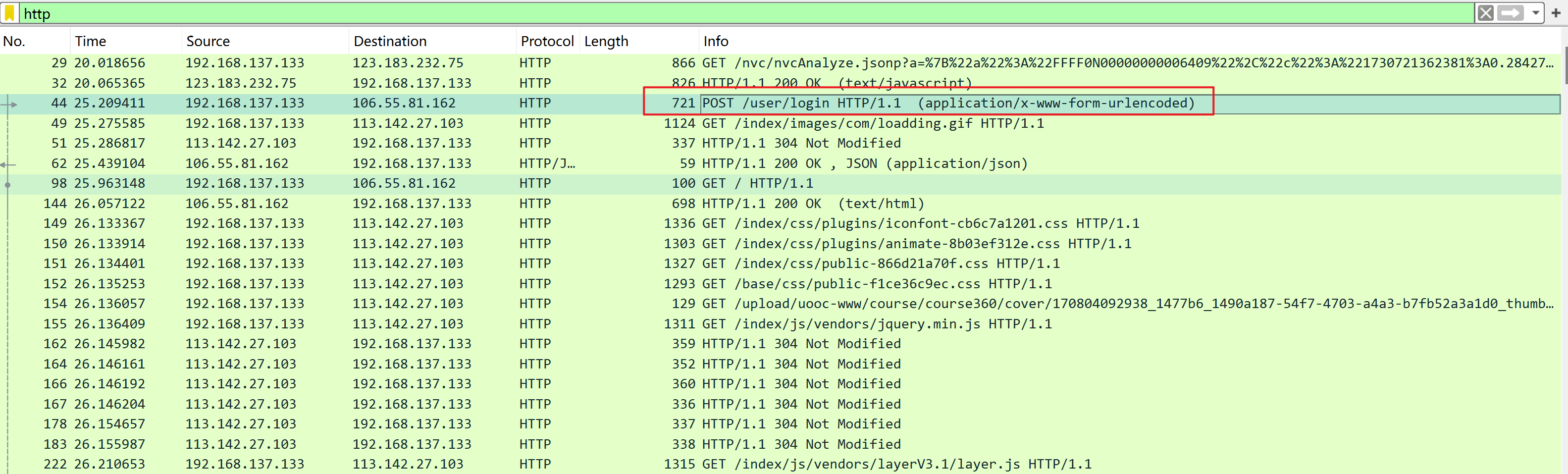
Task: Select packet 51 304 Not Modified row
Action: coord(780,143)
